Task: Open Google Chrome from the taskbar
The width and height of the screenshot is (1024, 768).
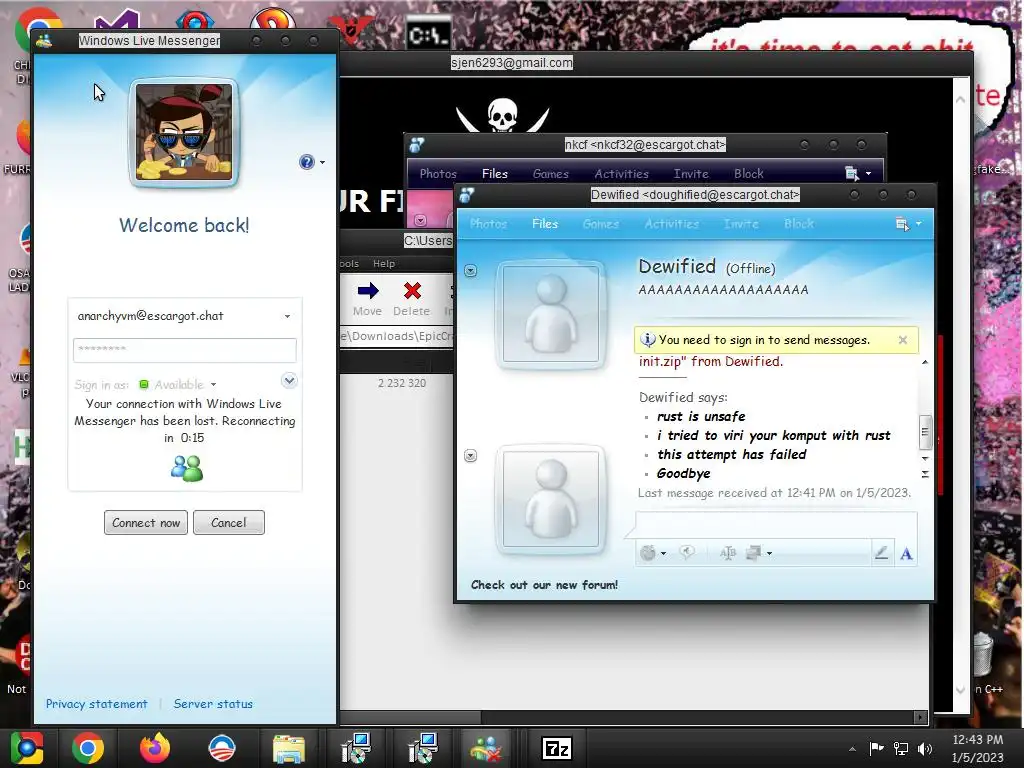Action: click(x=88, y=748)
